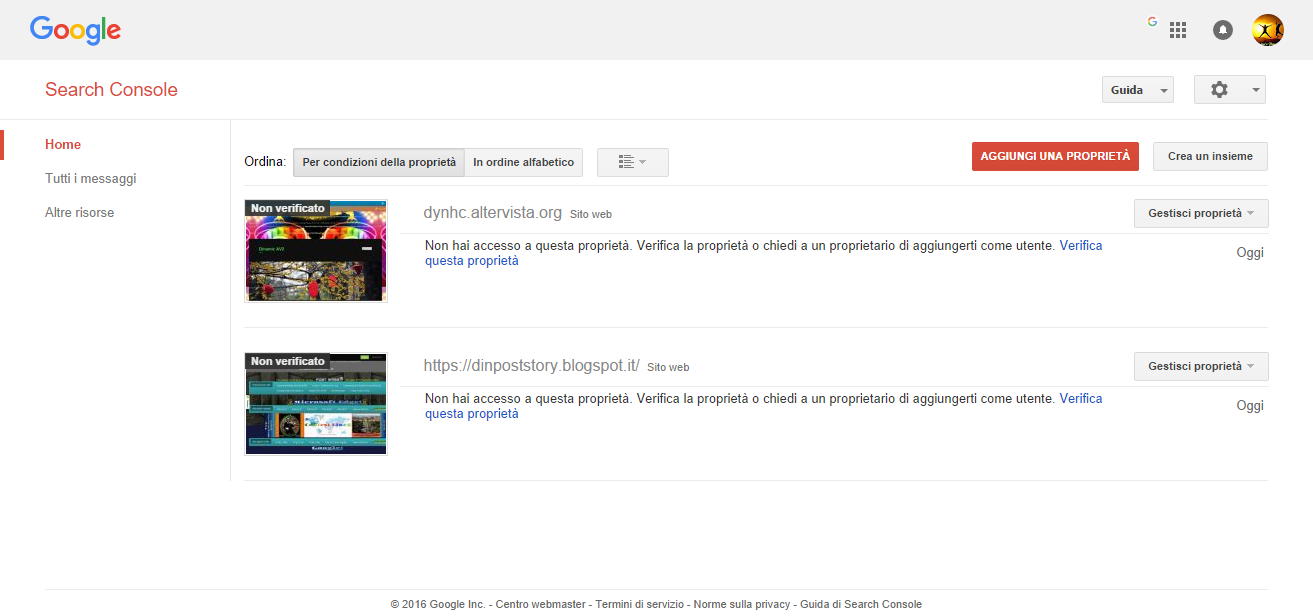Open Gestisci proprietà for dinpoststory.blogspot.it

pos(1201,366)
